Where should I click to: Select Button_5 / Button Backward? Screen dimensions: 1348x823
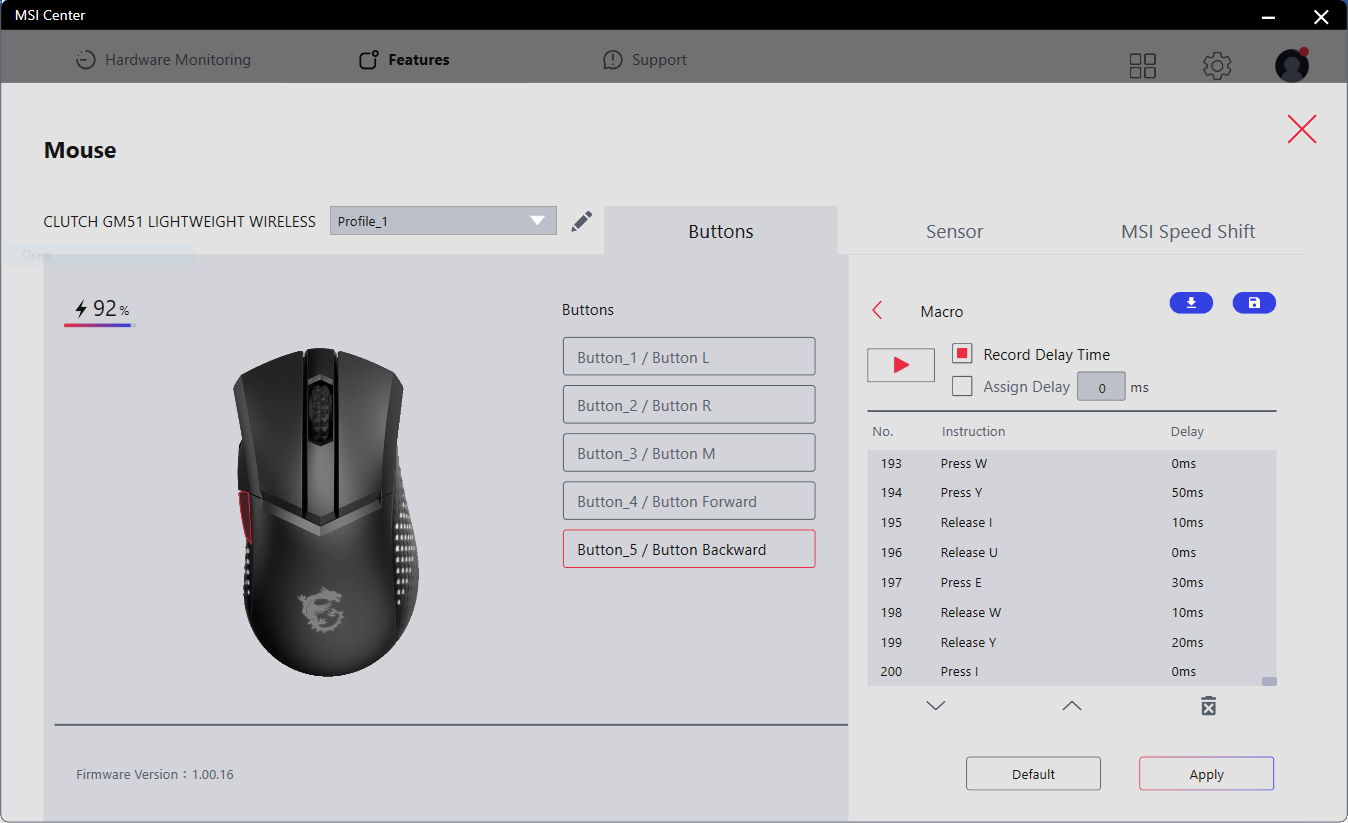(x=689, y=549)
